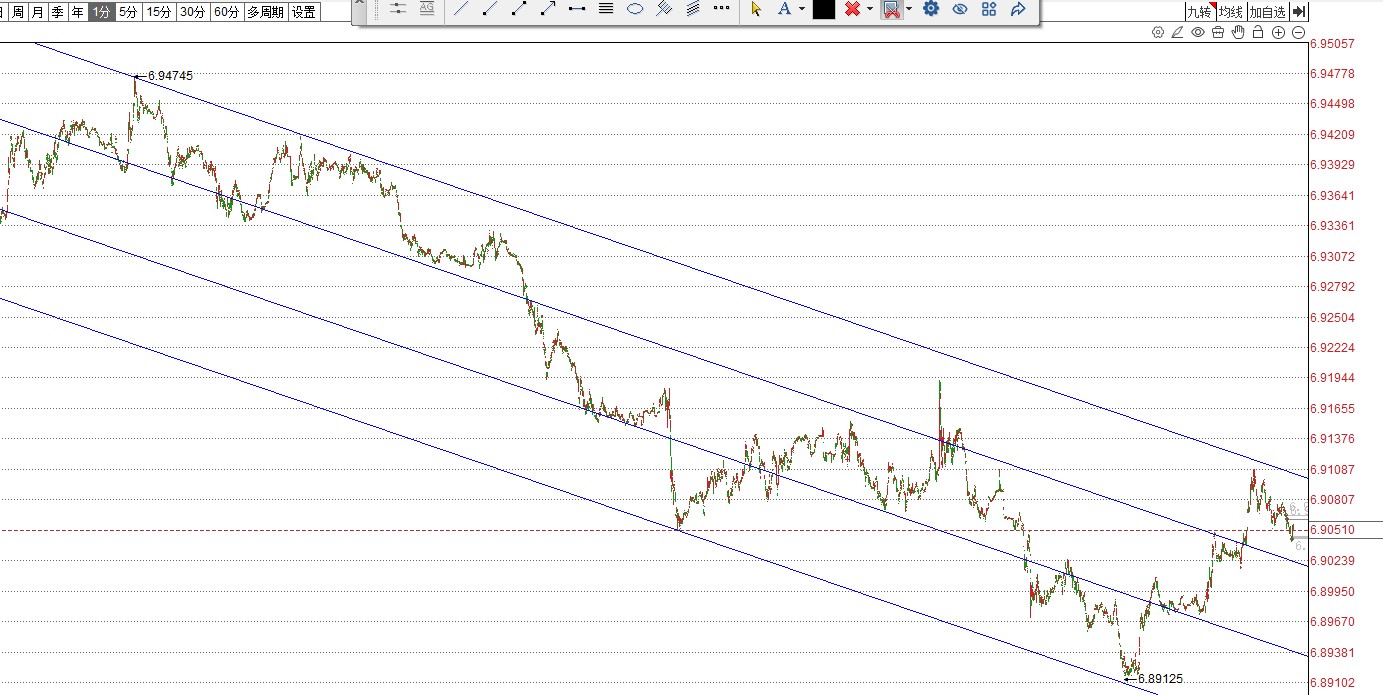Switch to the 5分 period
Viewport: 1383px width, 695px height.
128,12
